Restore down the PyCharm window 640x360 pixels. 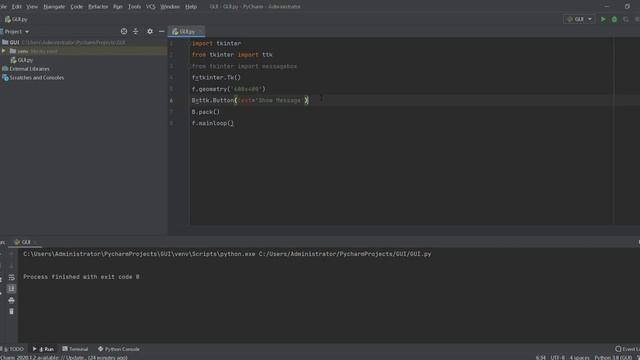click(627, 7)
